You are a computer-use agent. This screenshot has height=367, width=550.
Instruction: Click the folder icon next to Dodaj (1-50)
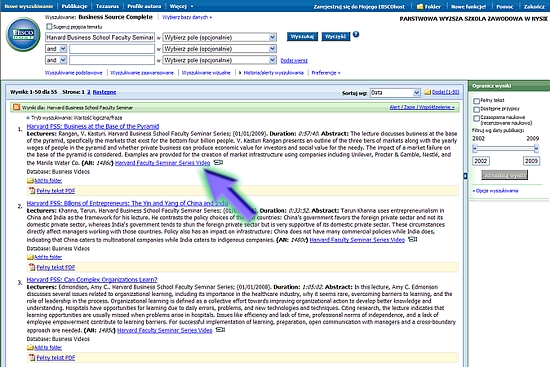coord(427,92)
